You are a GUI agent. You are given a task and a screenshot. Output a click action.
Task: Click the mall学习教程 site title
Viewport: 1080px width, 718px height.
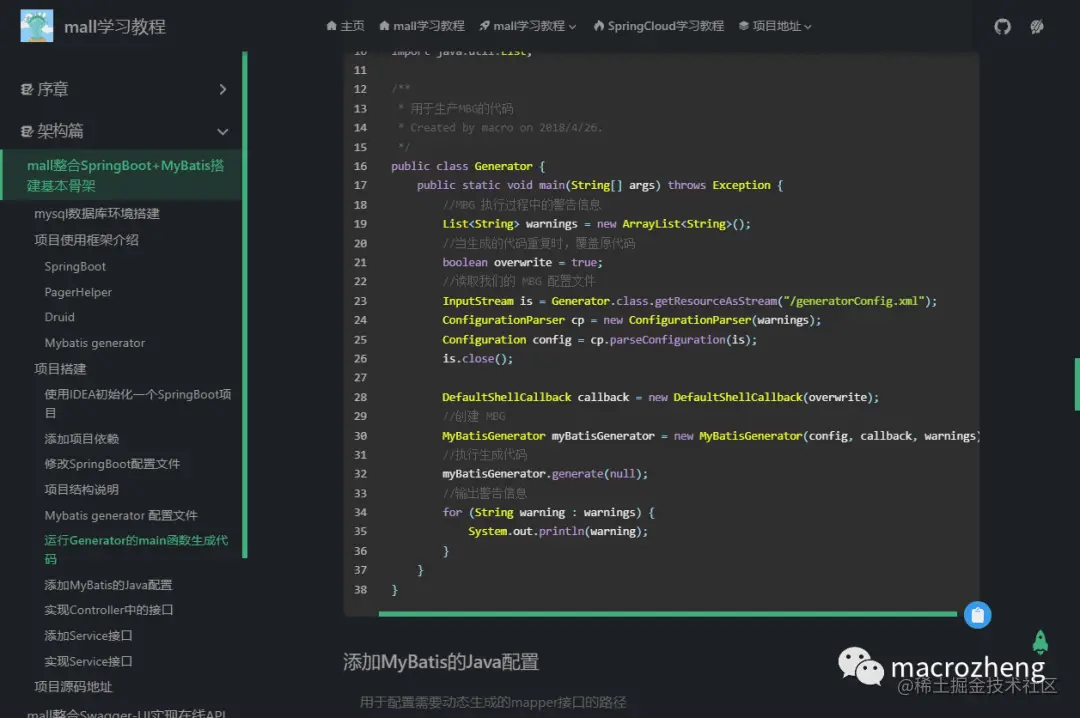pos(115,27)
